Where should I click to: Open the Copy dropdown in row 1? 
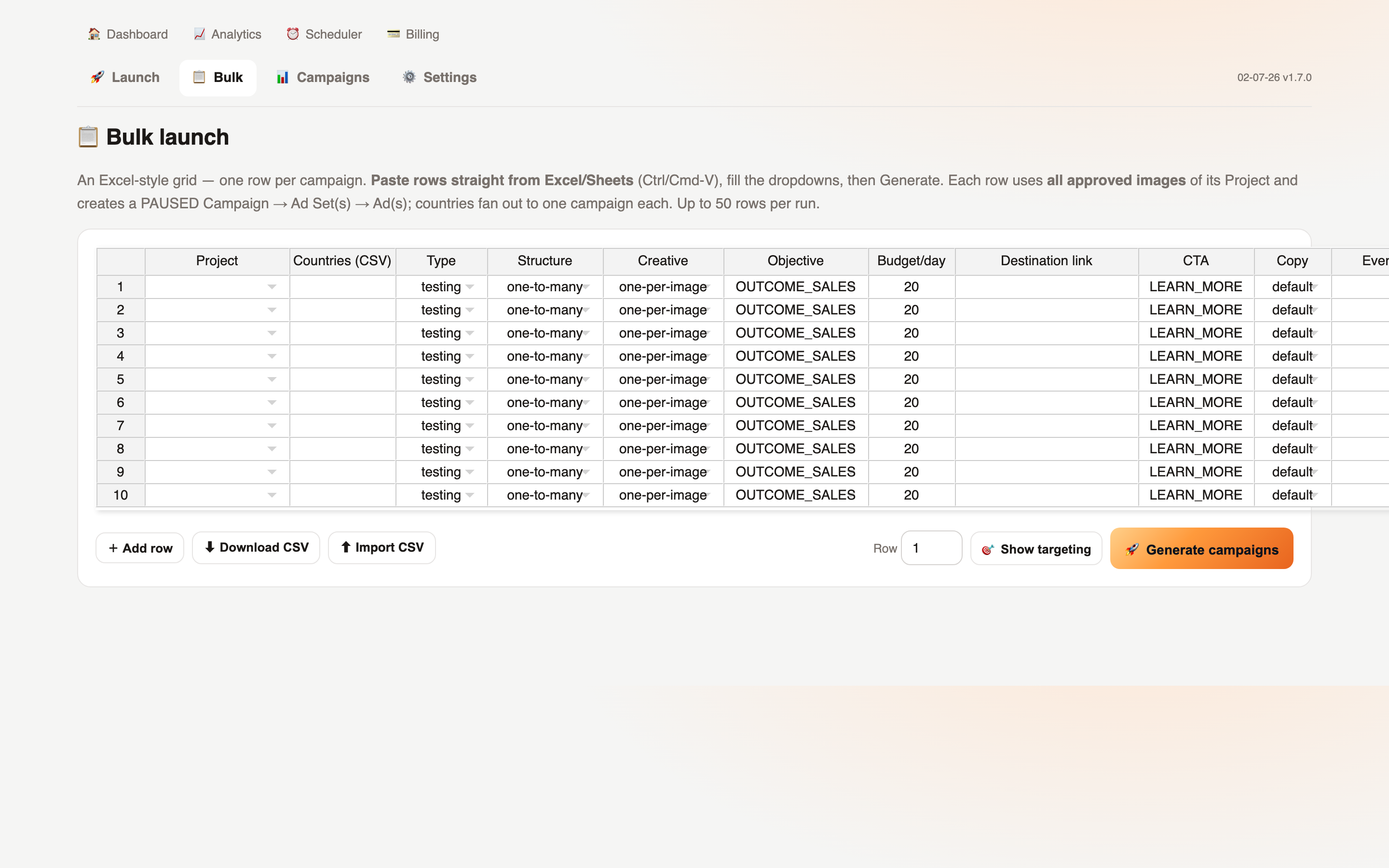pyautogui.click(x=1315, y=287)
